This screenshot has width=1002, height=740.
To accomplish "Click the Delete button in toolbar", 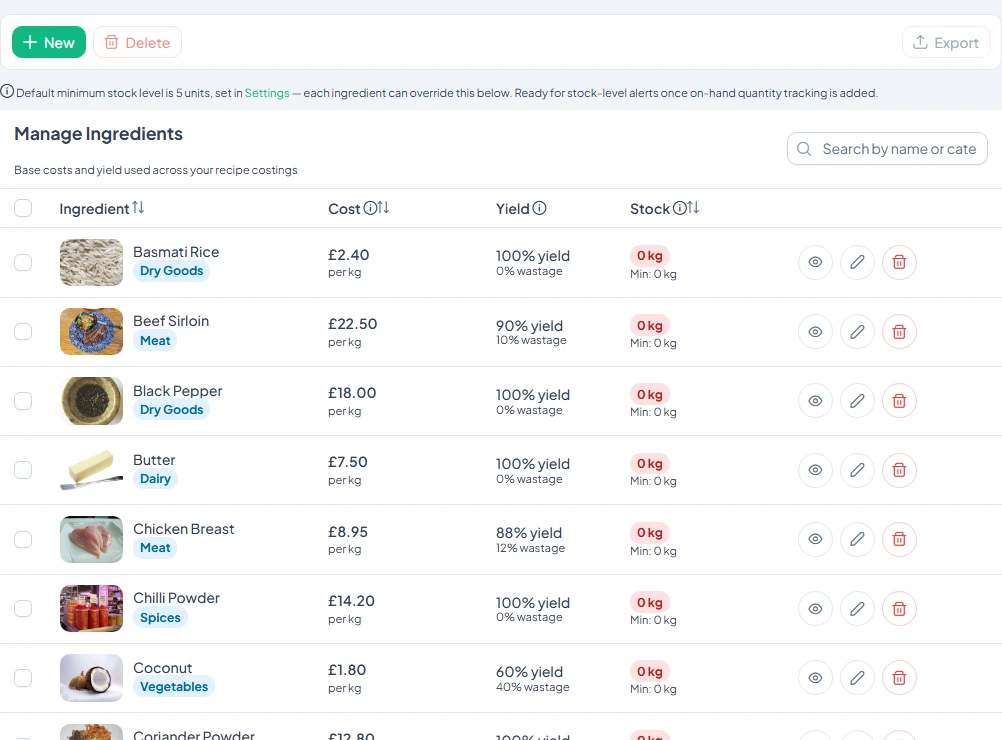I will (137, 42).
